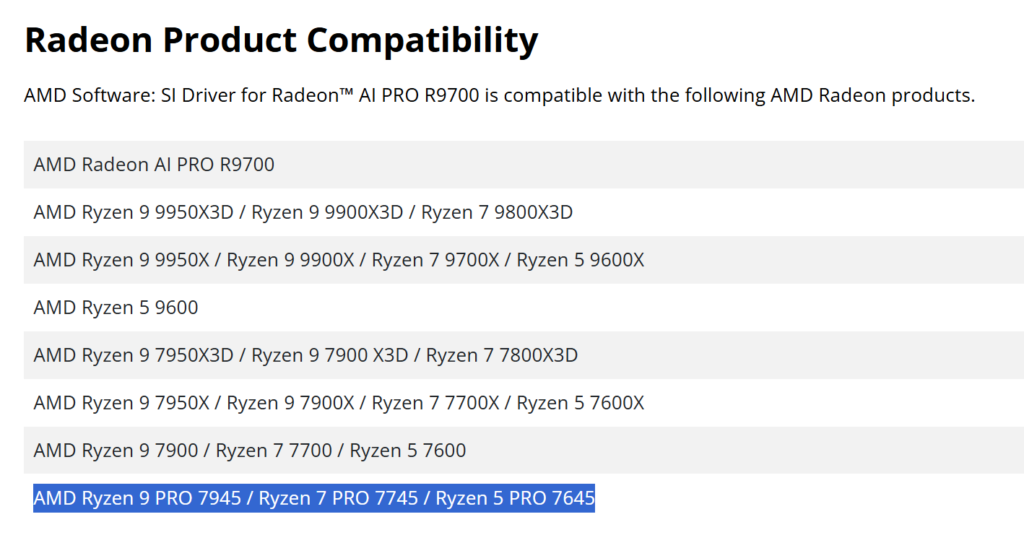Click the Ryzen 7 7700X text
Image resolution: width=1024 pixels, height=535 pixels.
(x=436, y=403)
